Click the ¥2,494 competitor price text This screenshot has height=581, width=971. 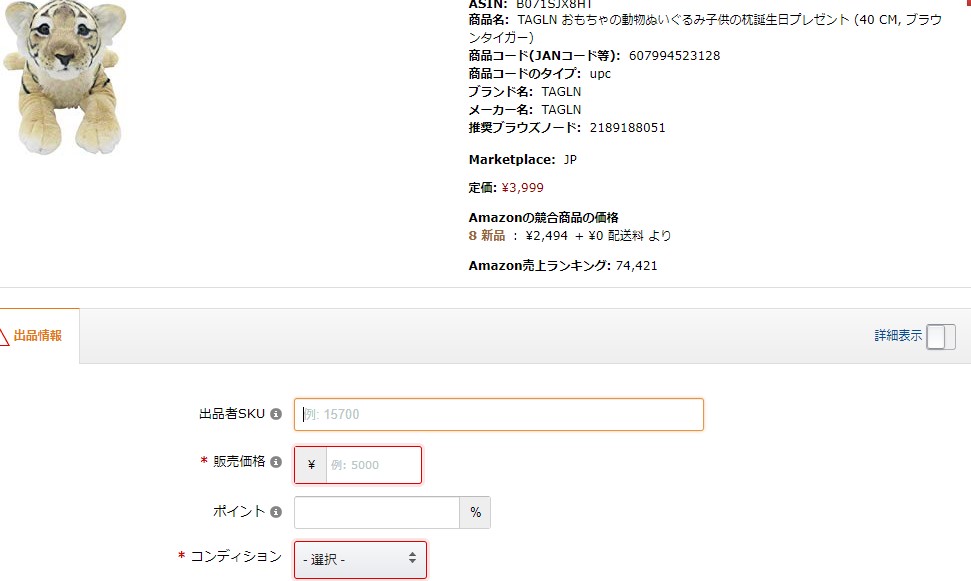pos(546,235)
